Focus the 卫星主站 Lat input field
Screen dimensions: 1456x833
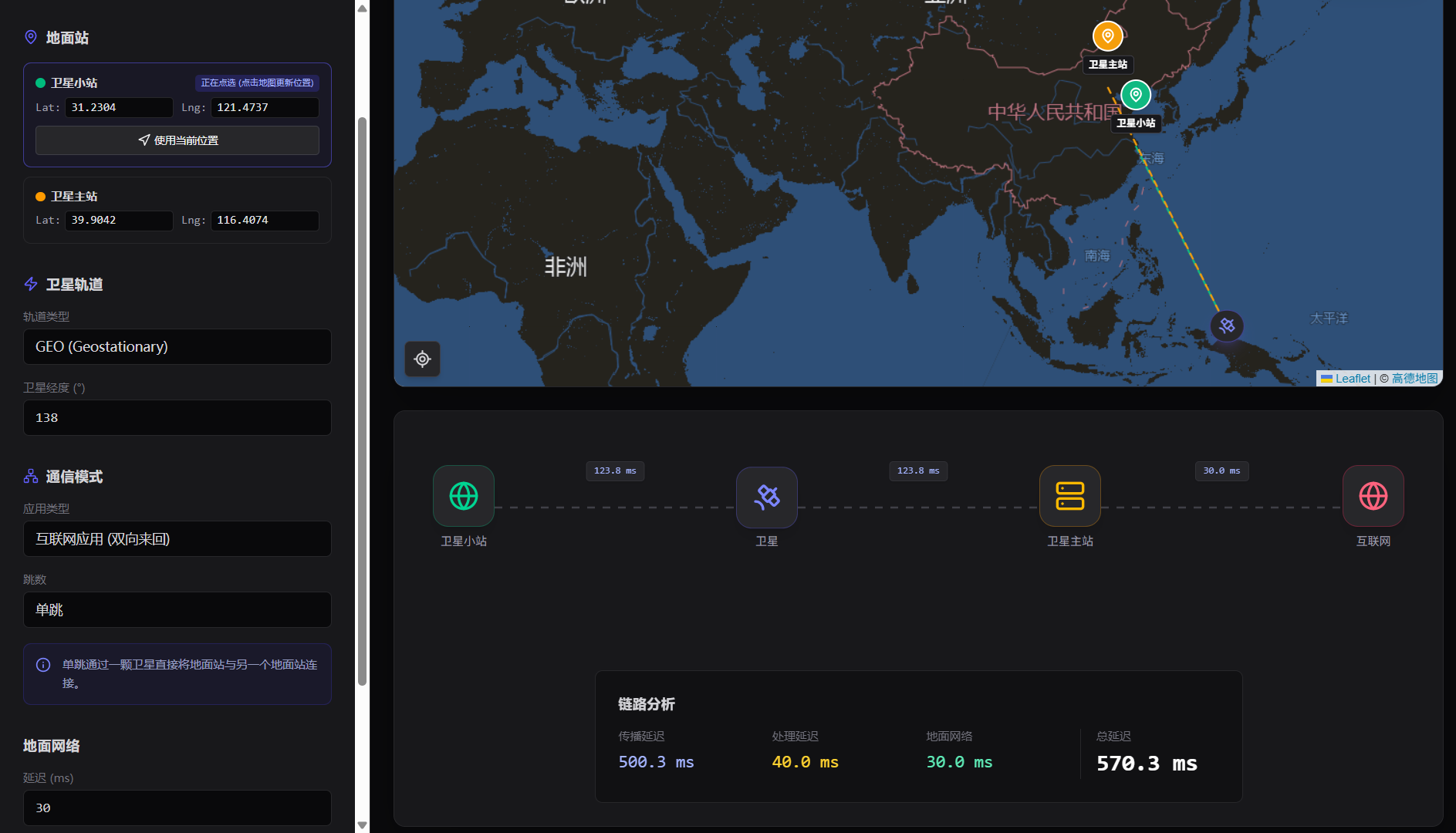119,221
